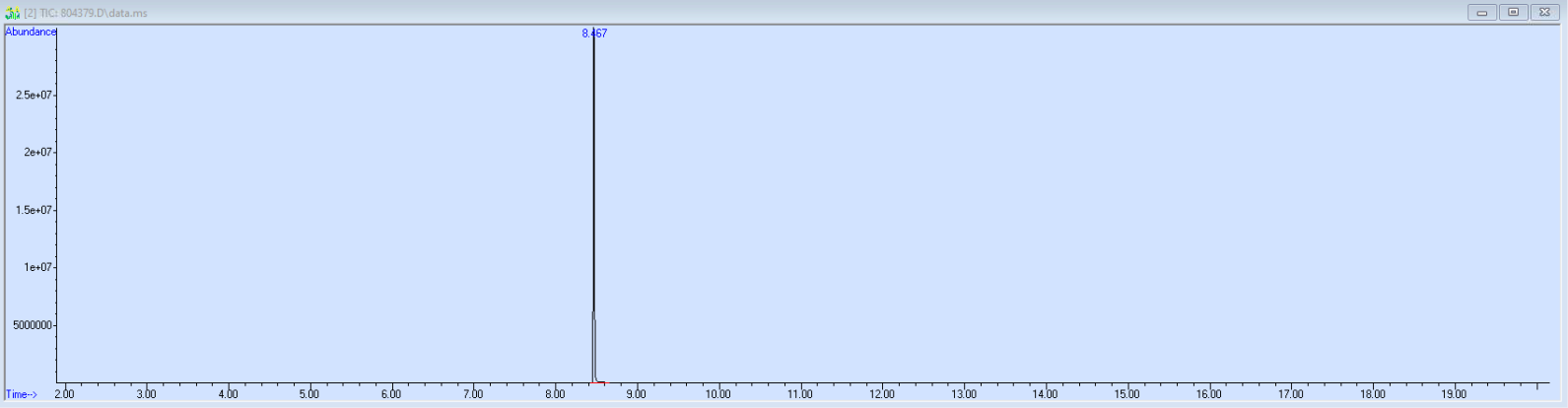Click the 2.00 time tick label

(x=64, y=394)
